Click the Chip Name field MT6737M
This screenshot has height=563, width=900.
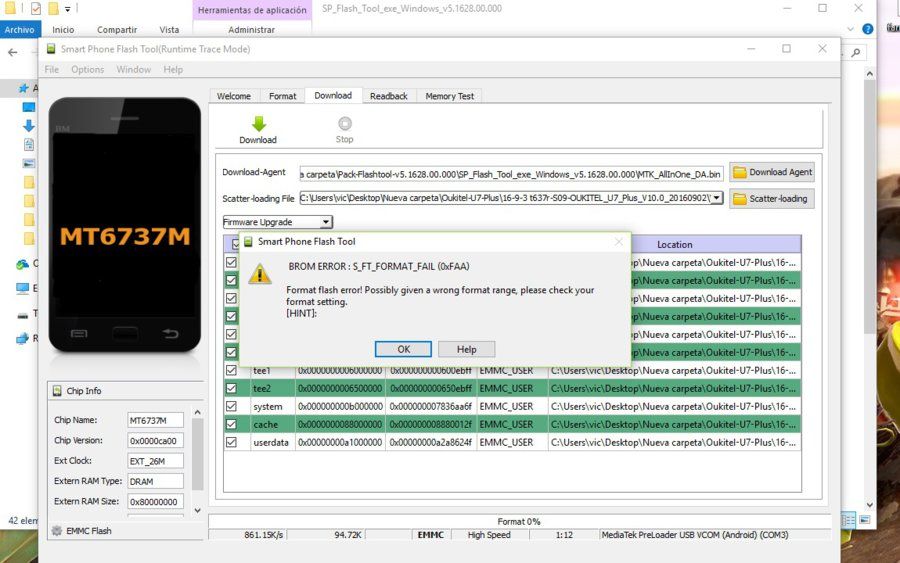pyautogui.click(x=155, y=420)
